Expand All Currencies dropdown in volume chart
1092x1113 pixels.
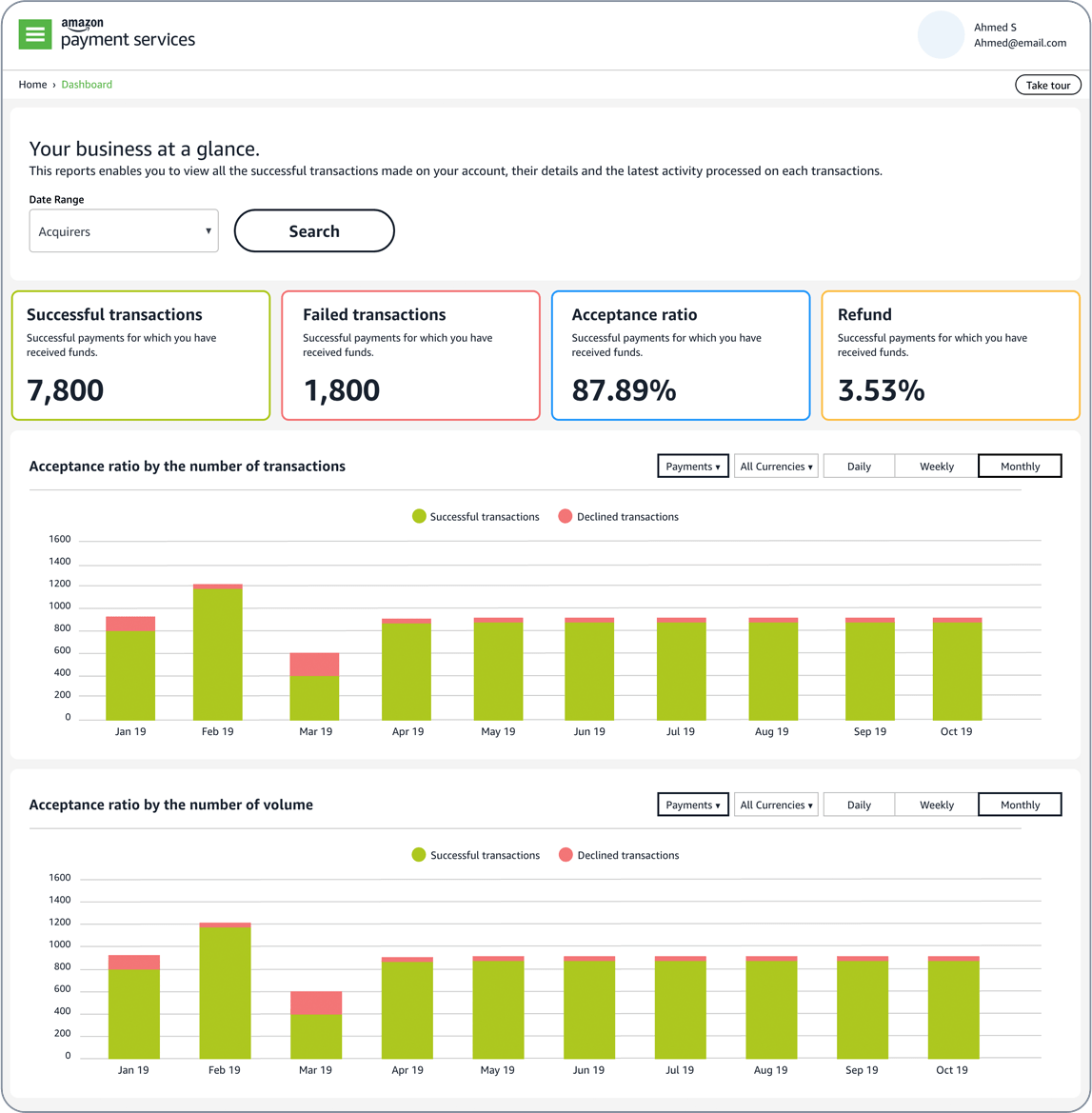point(776,805)
